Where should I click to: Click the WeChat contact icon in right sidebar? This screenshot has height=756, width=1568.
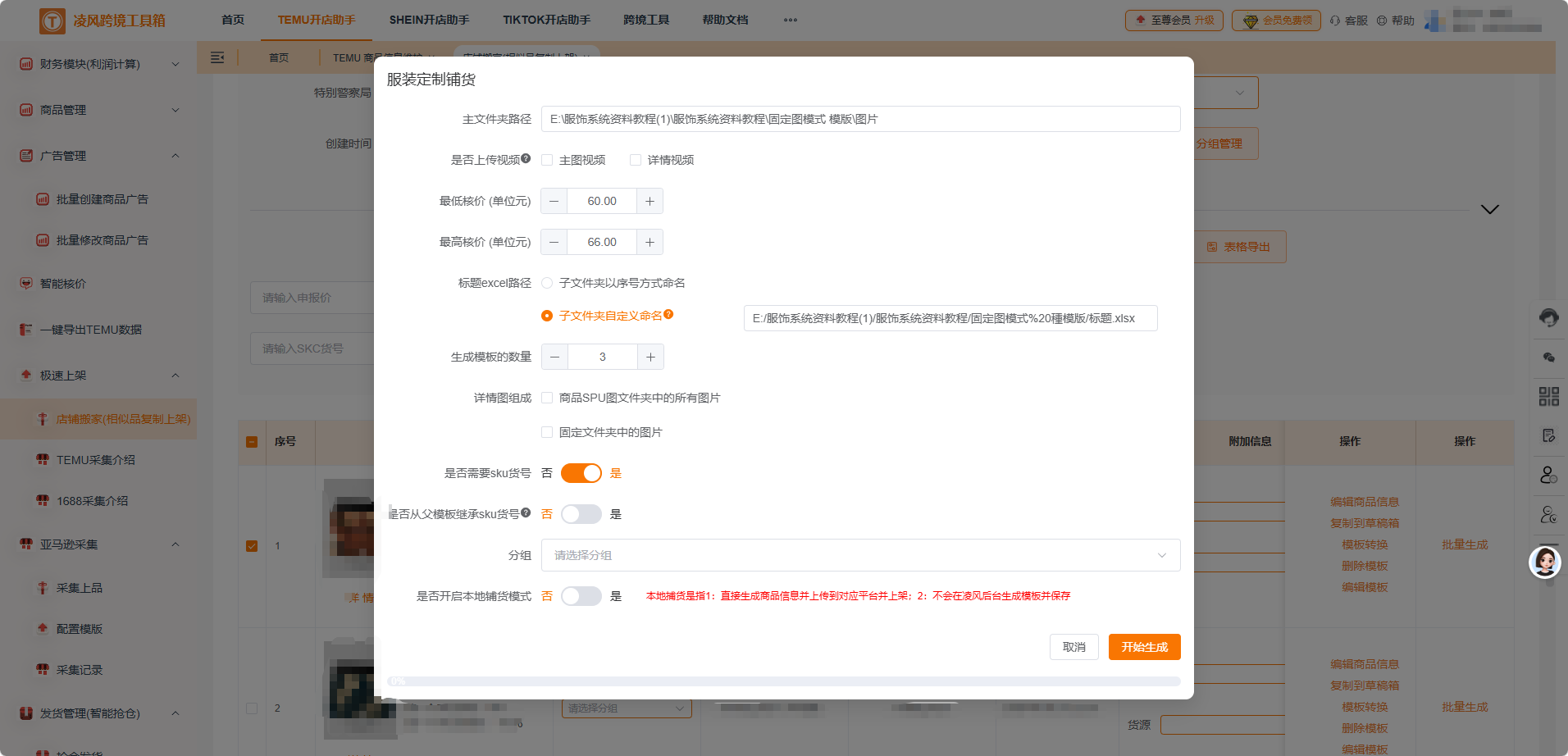click(1548, 357)
